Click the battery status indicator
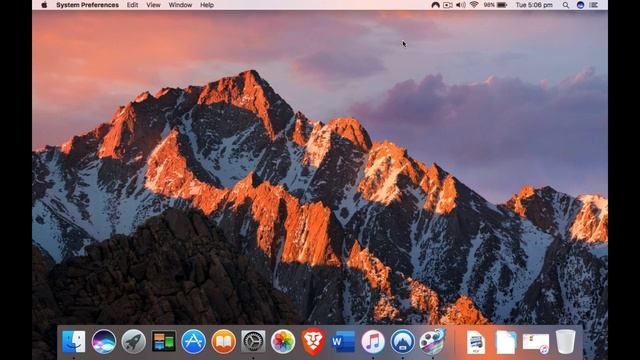The image size is (640, 360). point(496,5)
